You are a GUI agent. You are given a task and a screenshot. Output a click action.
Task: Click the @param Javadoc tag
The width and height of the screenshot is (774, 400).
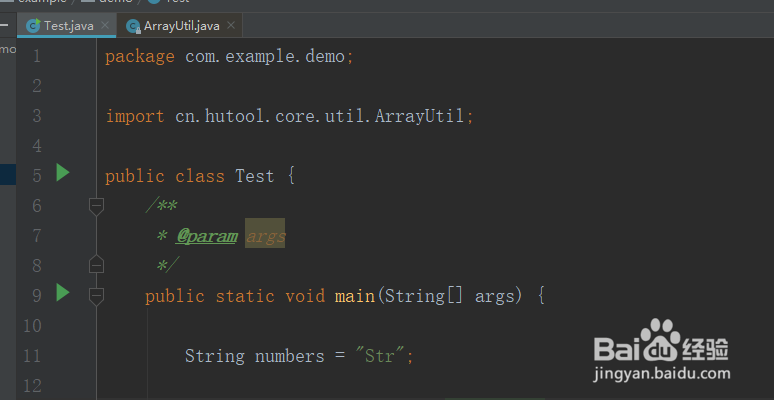[207, 236]
